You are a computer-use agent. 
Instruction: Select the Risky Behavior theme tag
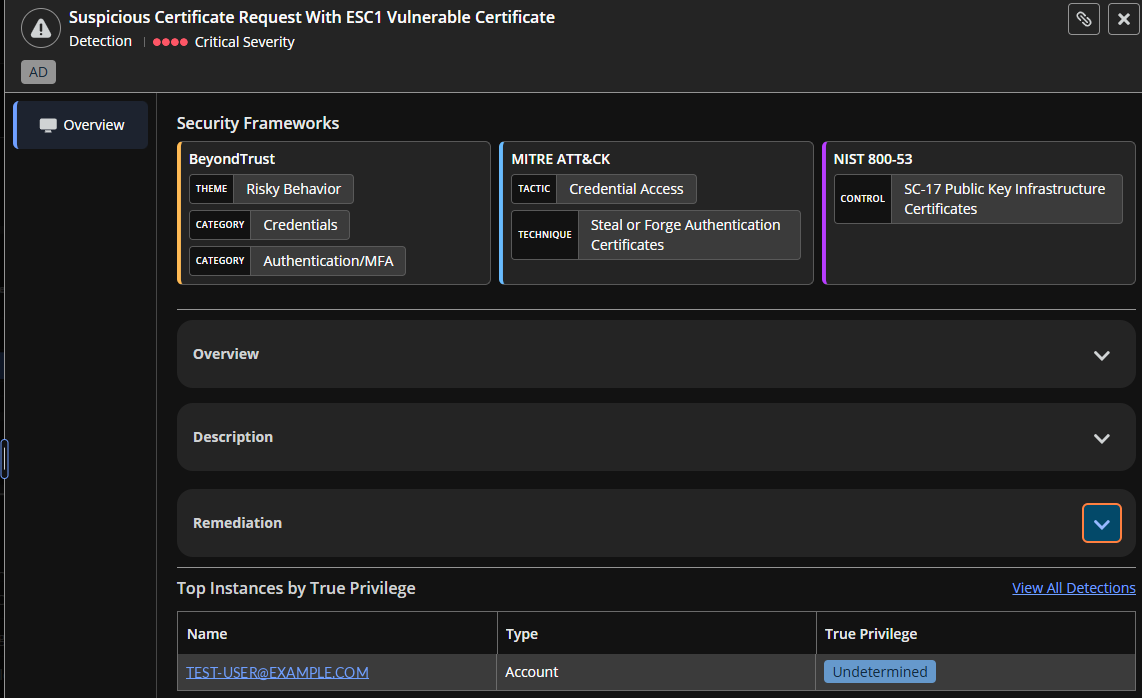point(272,189)
